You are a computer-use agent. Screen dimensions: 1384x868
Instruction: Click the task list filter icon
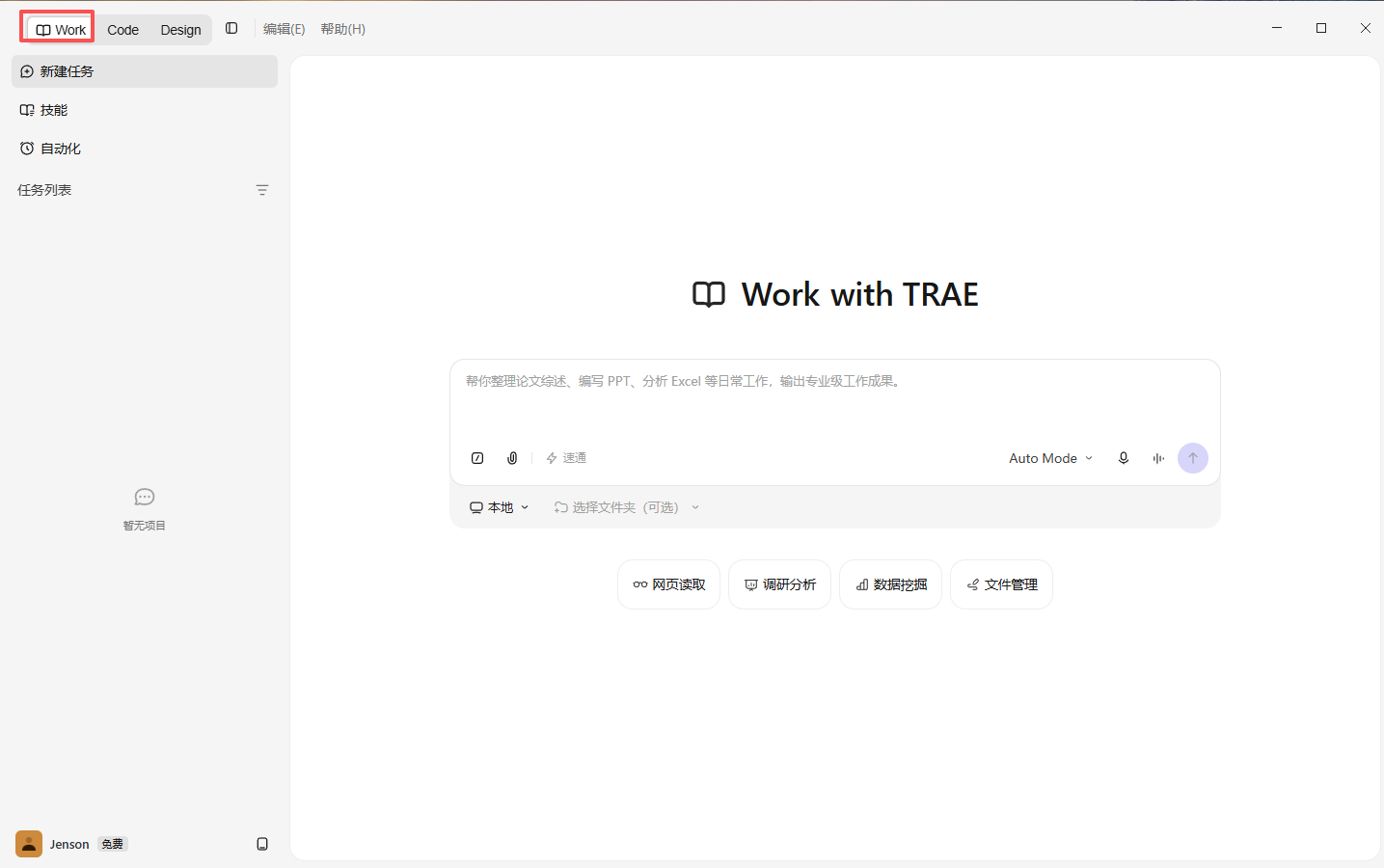pos(262,190)
